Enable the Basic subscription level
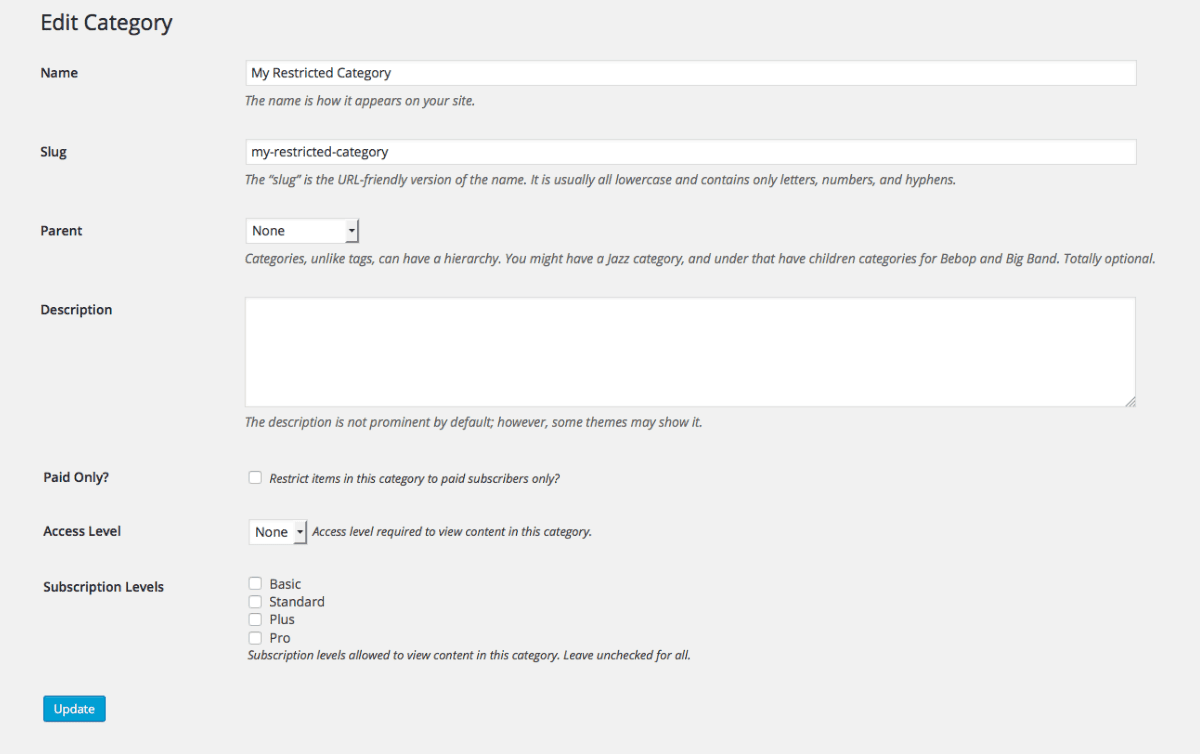The image size is (1200, 754). [255, 583]
